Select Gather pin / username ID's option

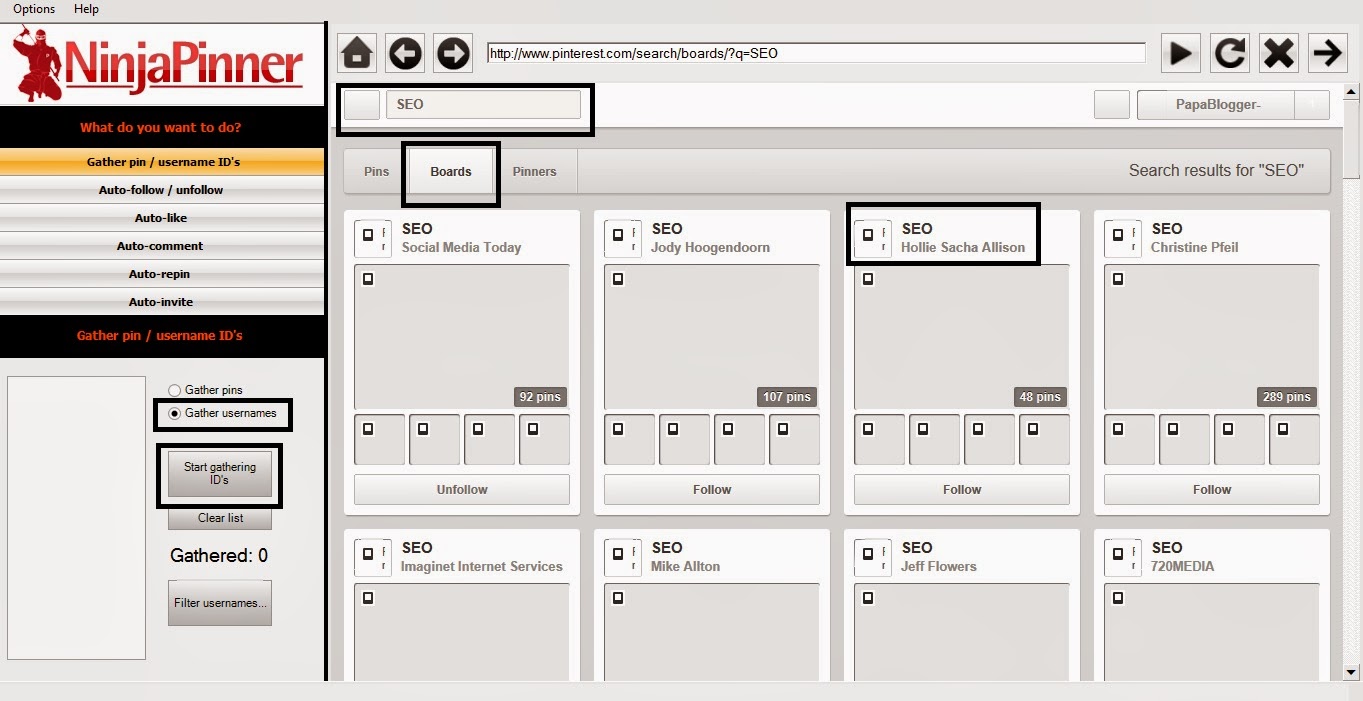click(162, 162)
